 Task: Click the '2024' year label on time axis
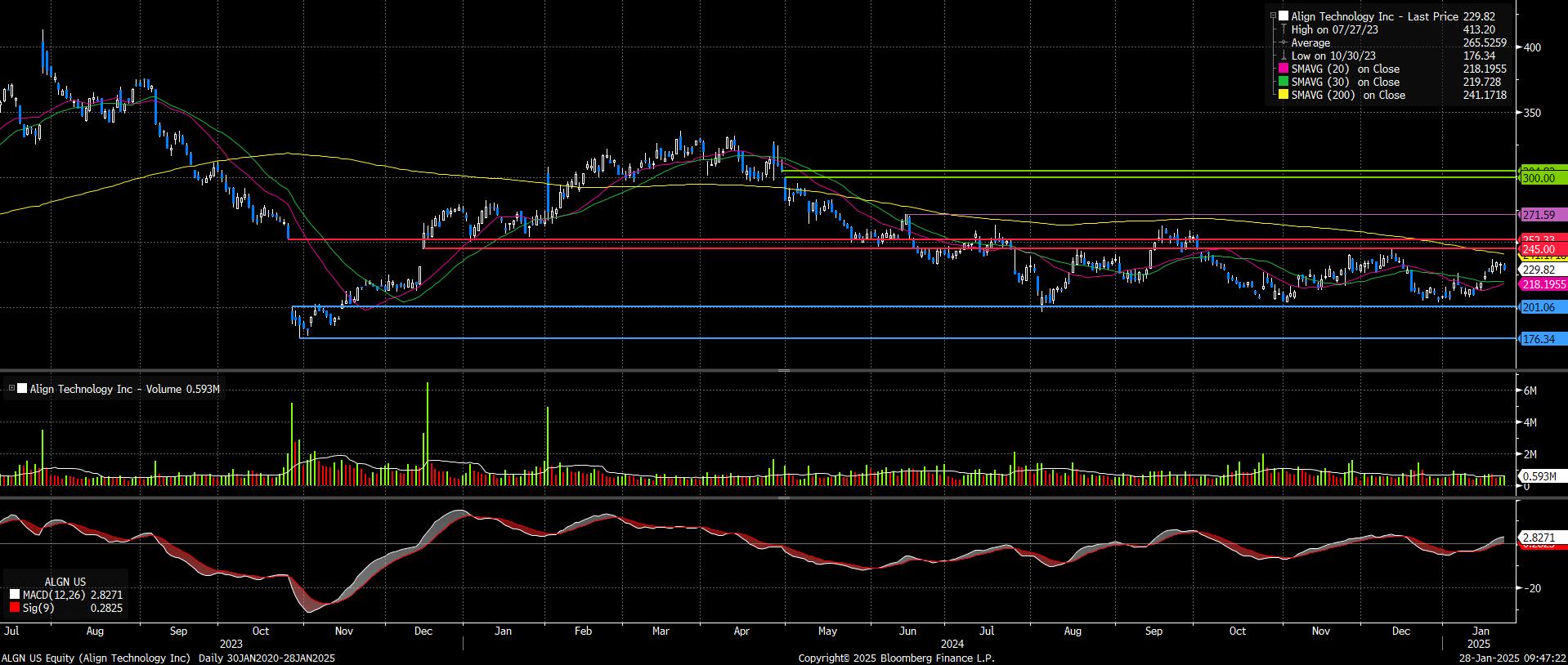tap(952, 644)
